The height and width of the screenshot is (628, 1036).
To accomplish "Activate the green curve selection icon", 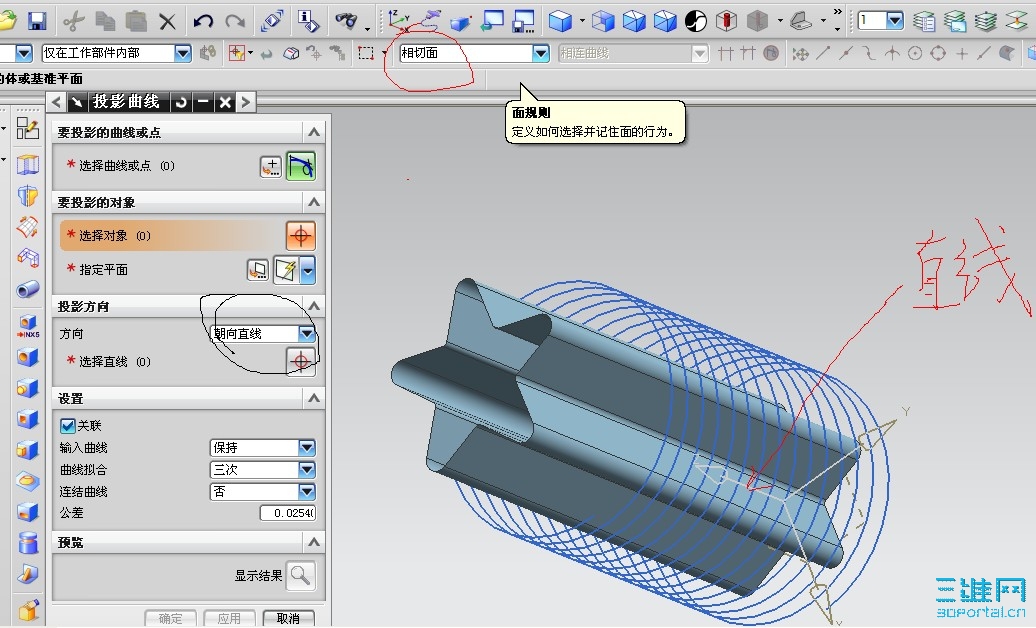I will pyautogui.click(x=301, y=166).
